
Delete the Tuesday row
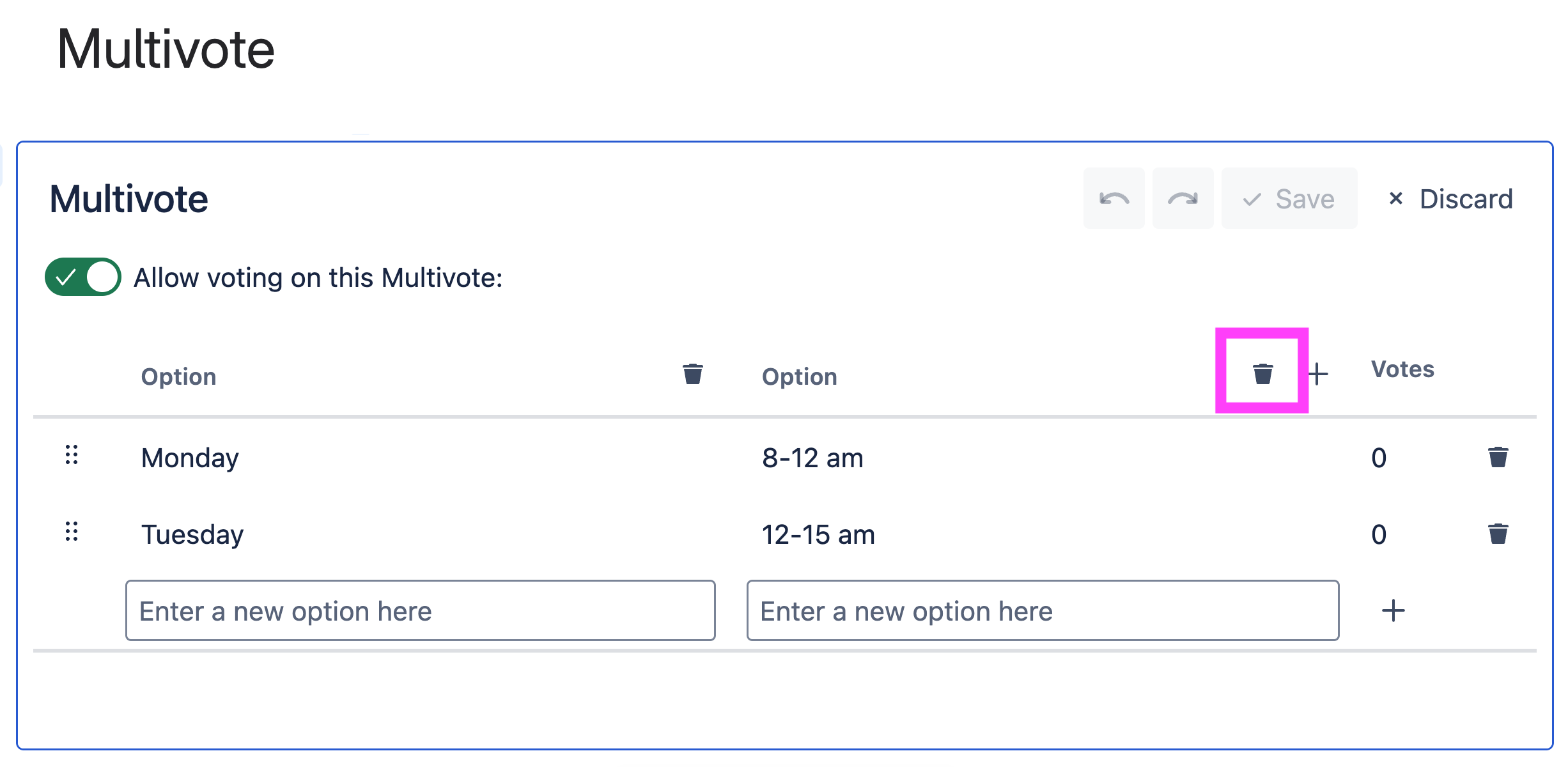coord(1498,534)
